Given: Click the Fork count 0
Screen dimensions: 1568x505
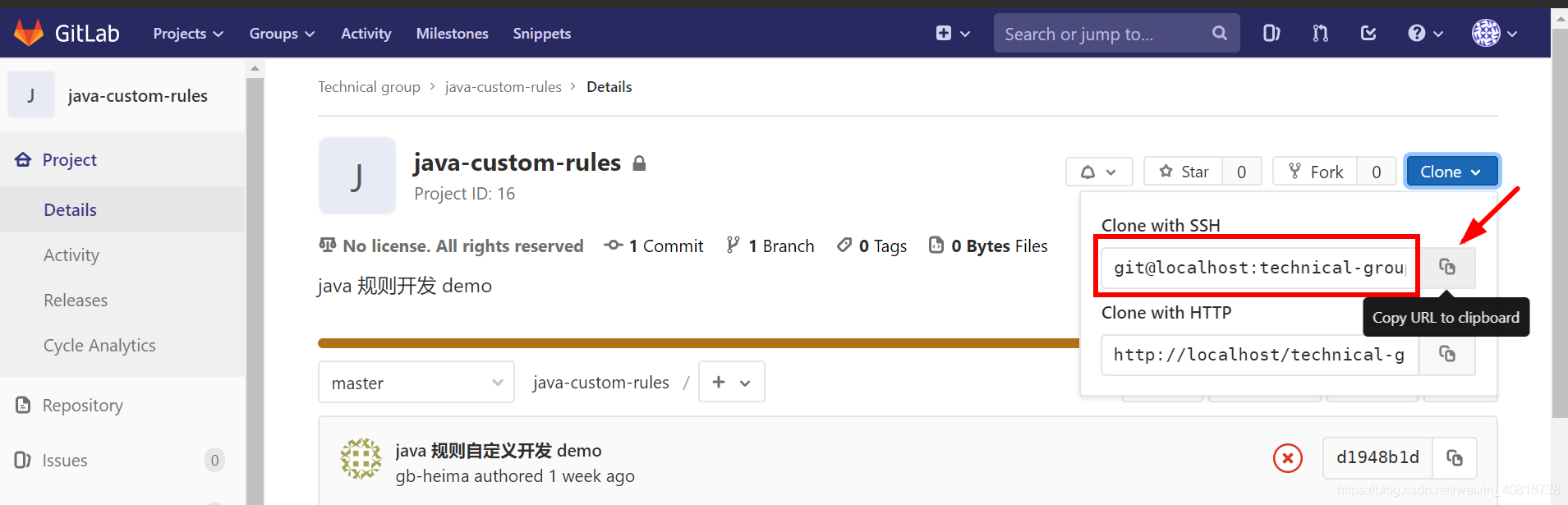Looking at the screenshot, I should tap(1377, 172).
